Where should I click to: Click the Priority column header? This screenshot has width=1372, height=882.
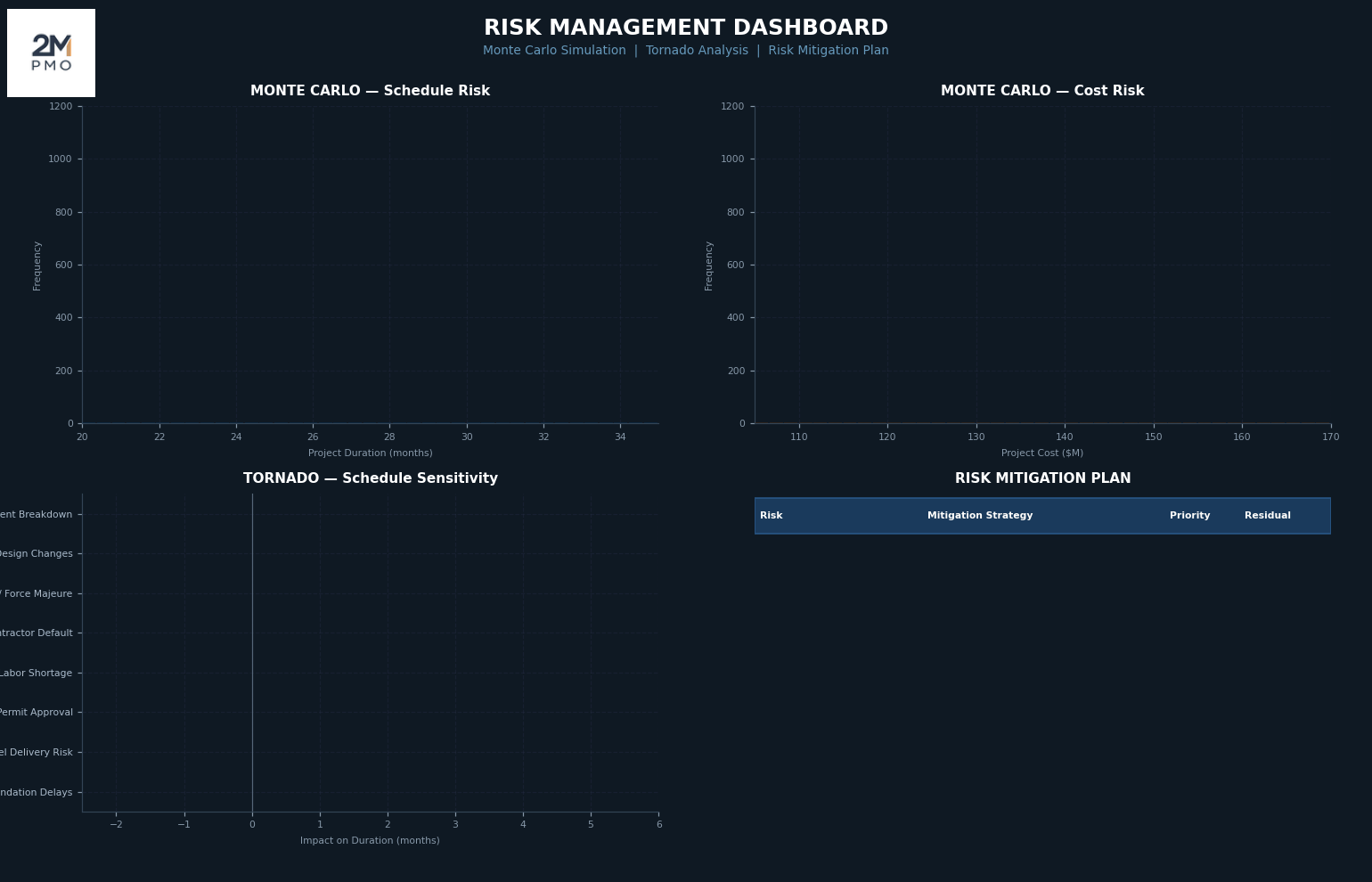tap(1189, 516)
